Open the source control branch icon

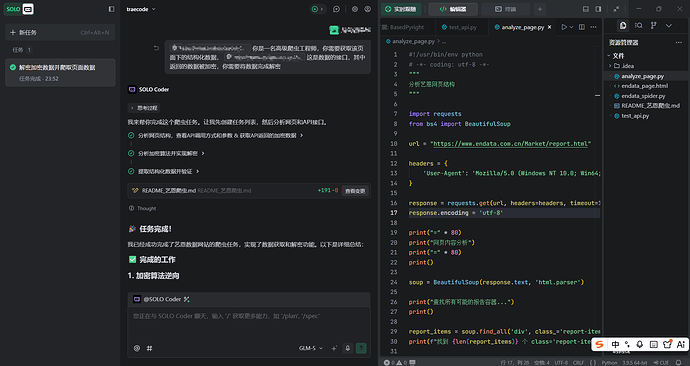[x=653, y=26]
